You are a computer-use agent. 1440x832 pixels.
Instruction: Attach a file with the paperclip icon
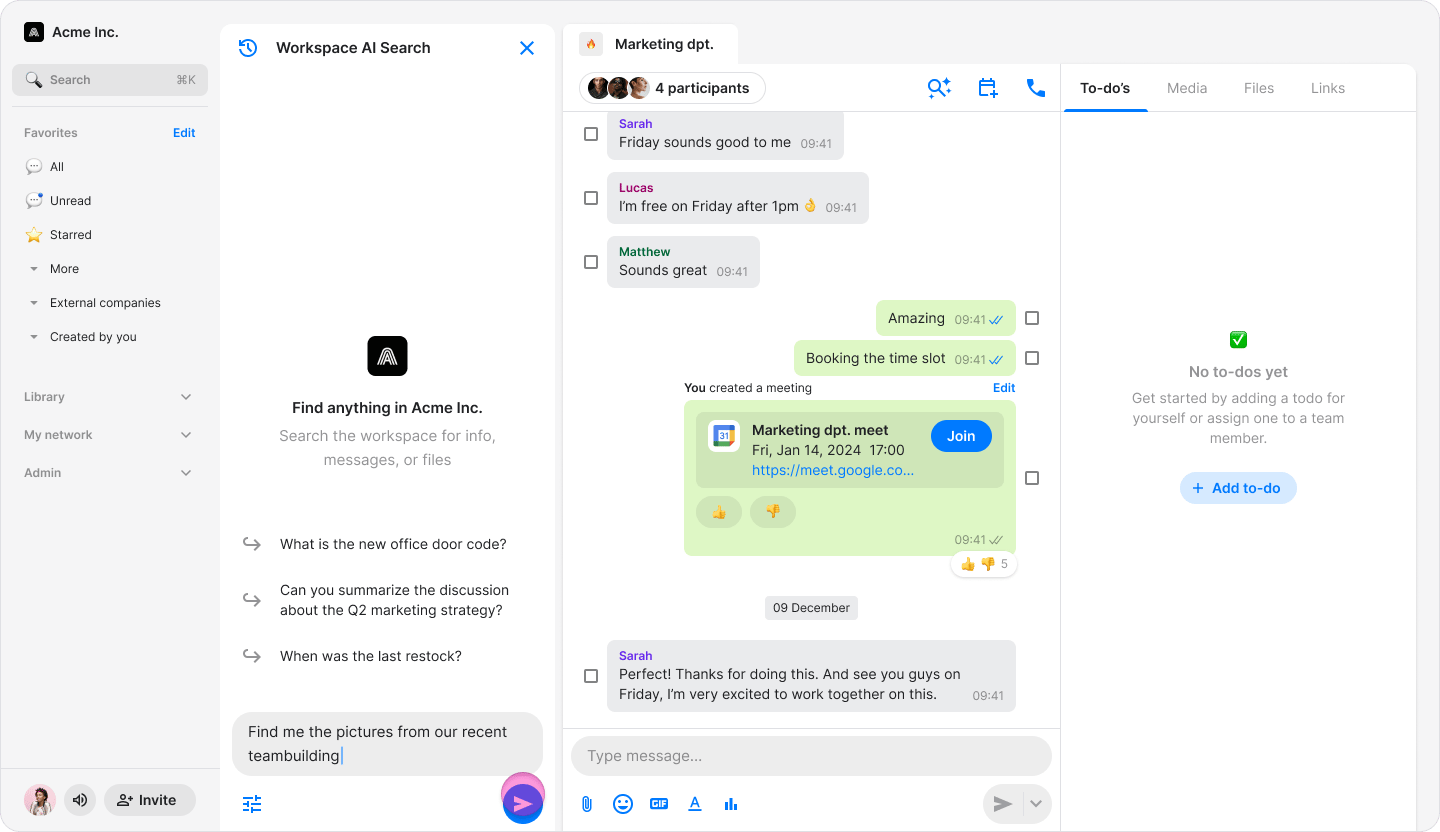587,804
